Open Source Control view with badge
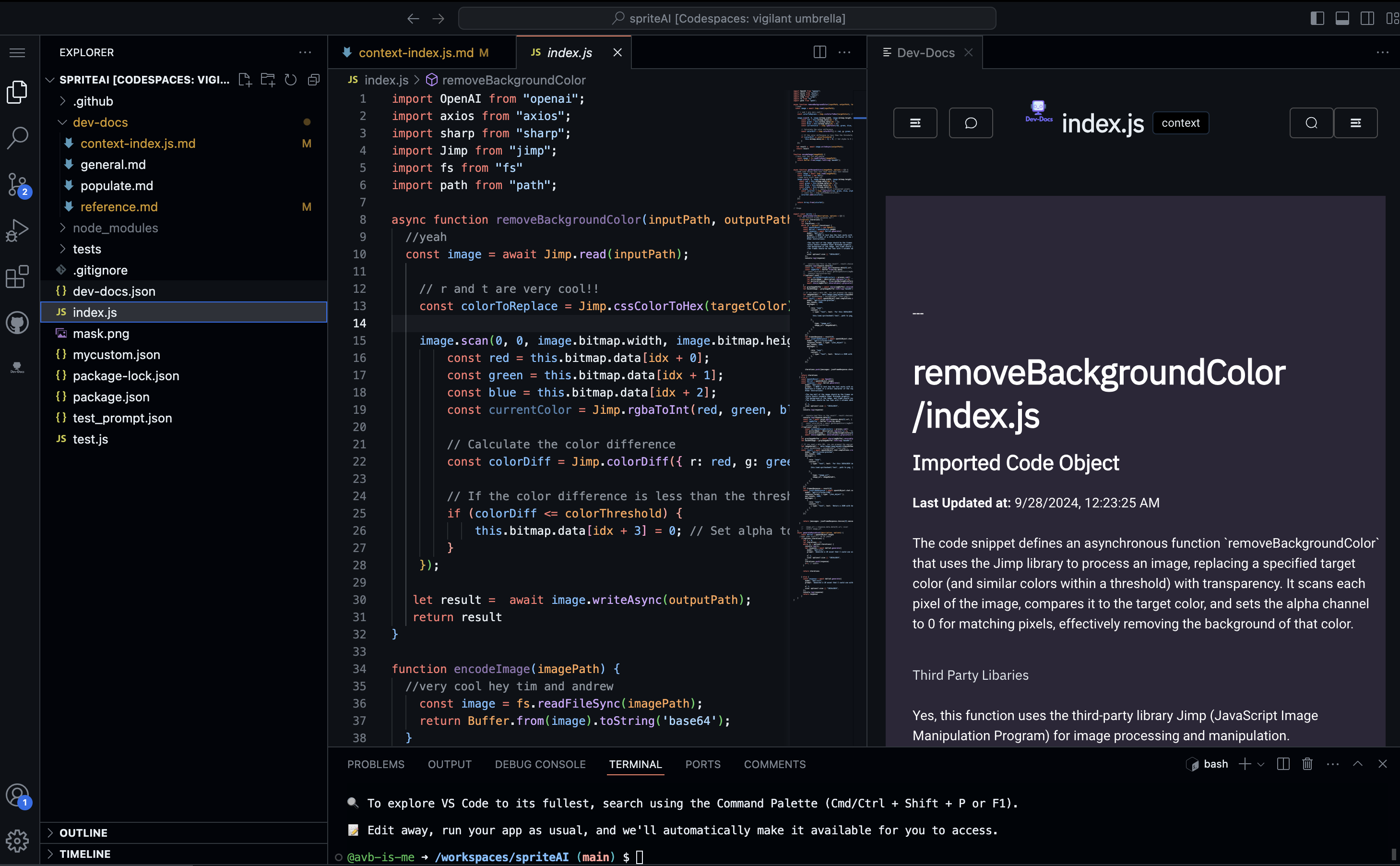1400x866 pixels. coord(17,184)
